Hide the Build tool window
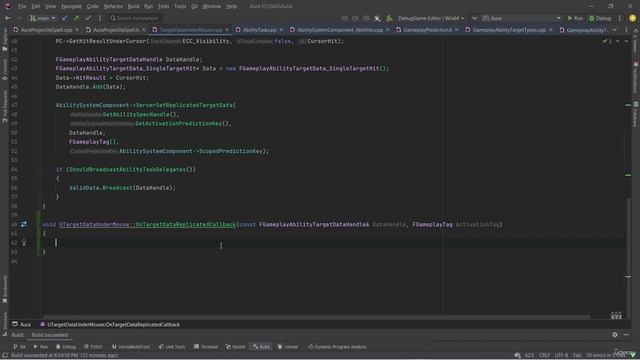 point(626,335)
